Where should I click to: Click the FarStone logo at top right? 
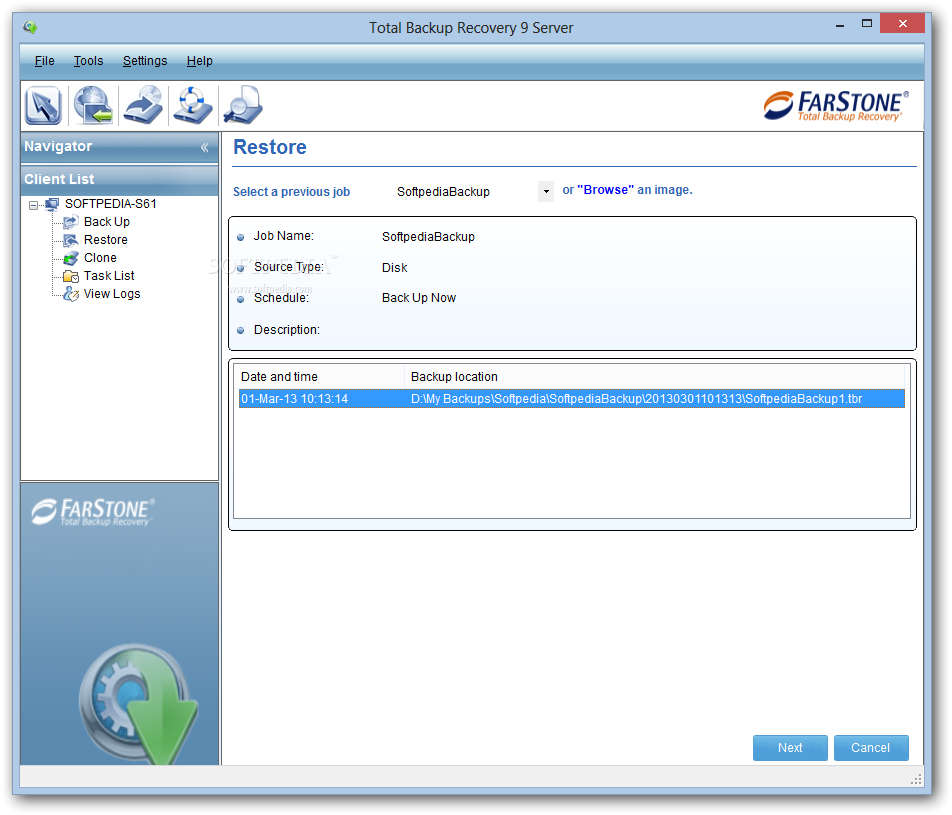836,106
